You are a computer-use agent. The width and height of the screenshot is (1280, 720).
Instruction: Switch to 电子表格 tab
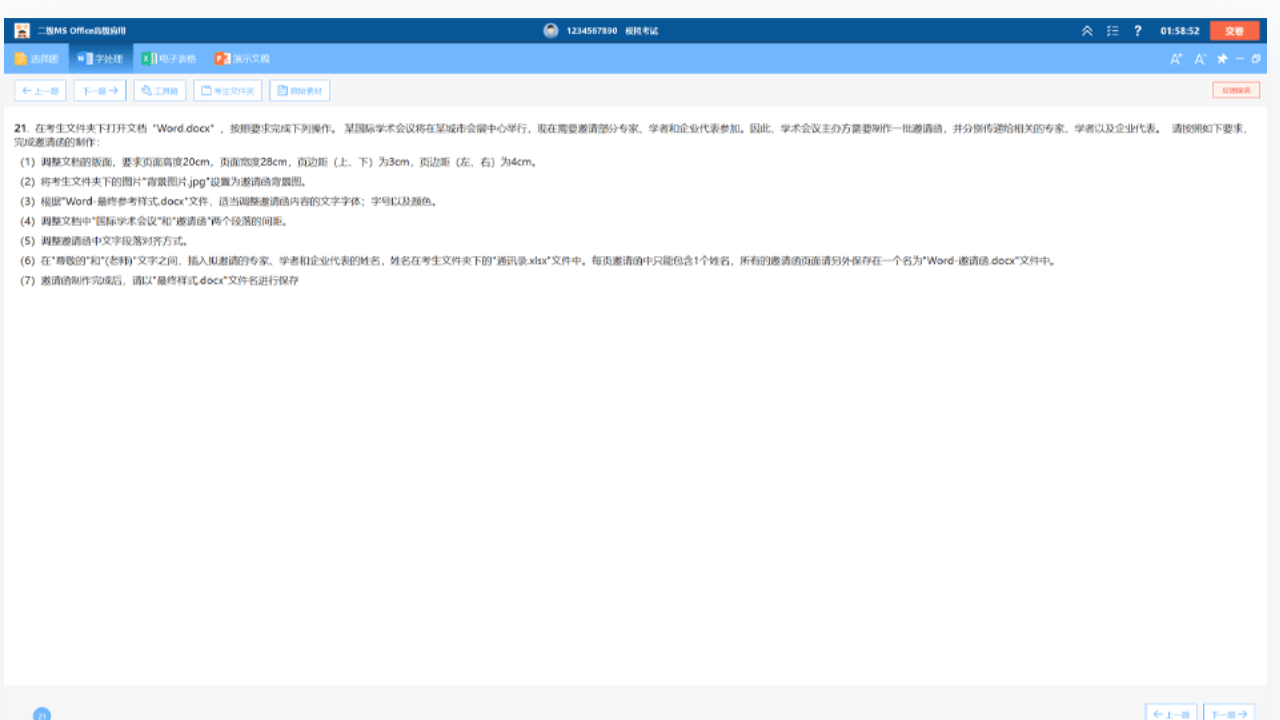click(x=169, y=59)
